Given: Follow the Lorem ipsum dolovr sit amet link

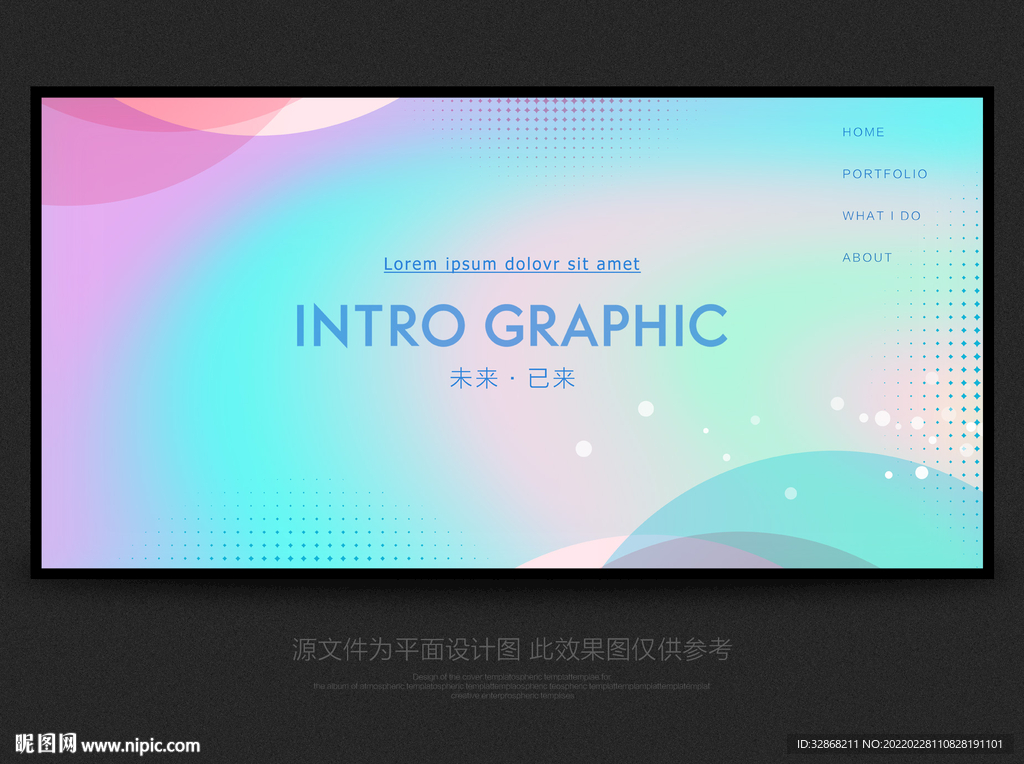Looking at the screenshot, I should [x=512, y=264].
